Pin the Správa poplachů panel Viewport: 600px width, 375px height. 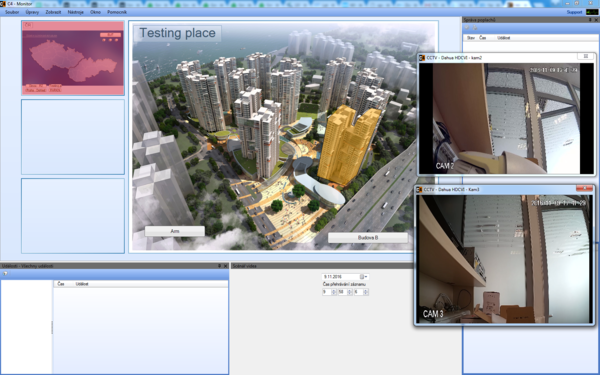(590, 20)
